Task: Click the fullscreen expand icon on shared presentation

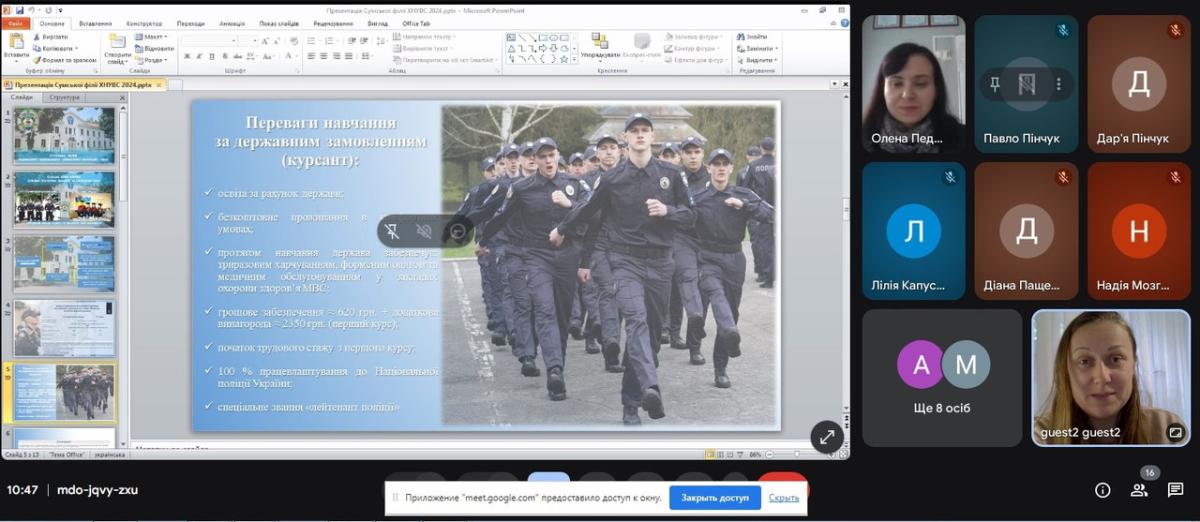Action: [x=827, y=437]
